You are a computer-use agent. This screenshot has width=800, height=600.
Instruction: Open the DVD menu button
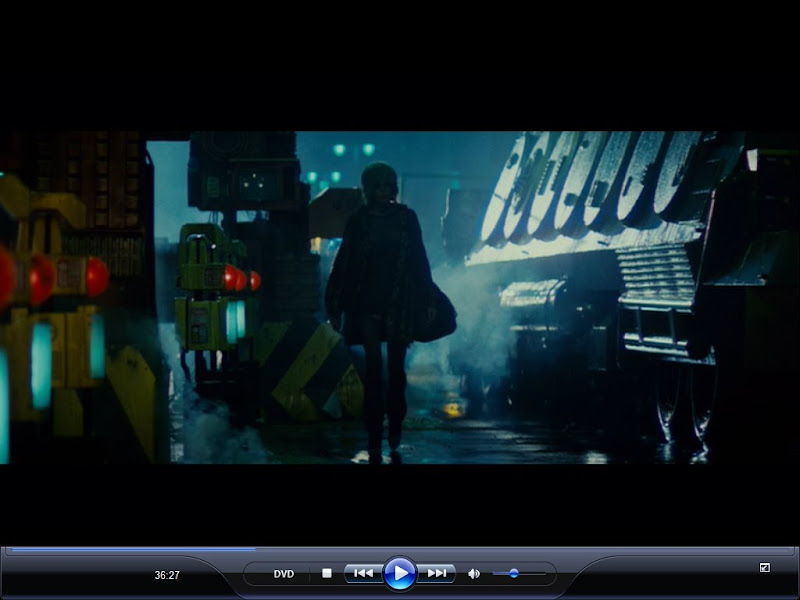pyautogui.click(x=284, y=574)
